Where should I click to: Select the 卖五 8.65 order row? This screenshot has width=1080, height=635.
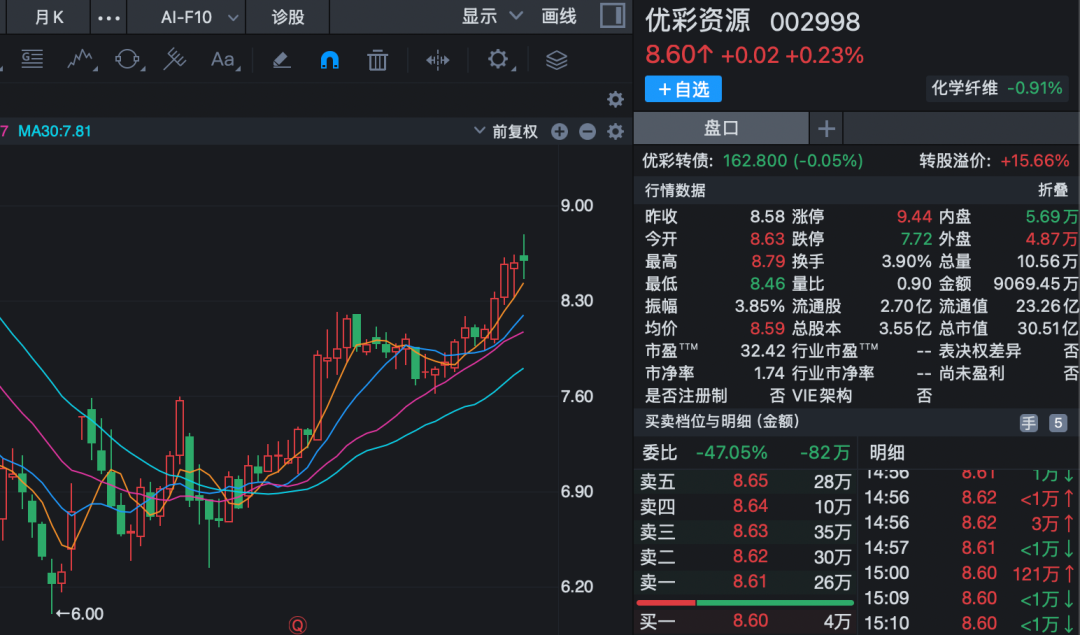(745, 481)
